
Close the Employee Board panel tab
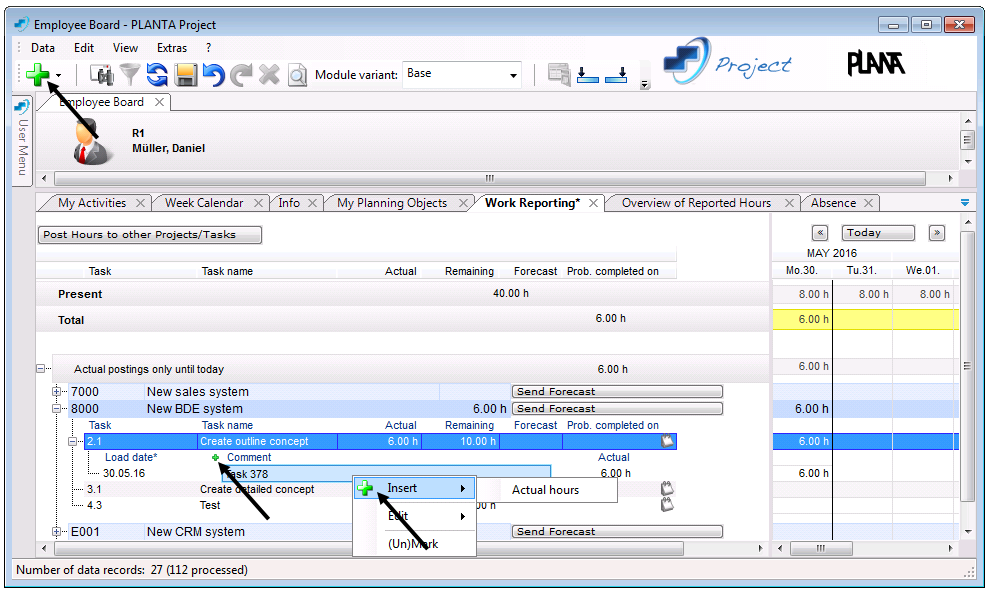160,102
